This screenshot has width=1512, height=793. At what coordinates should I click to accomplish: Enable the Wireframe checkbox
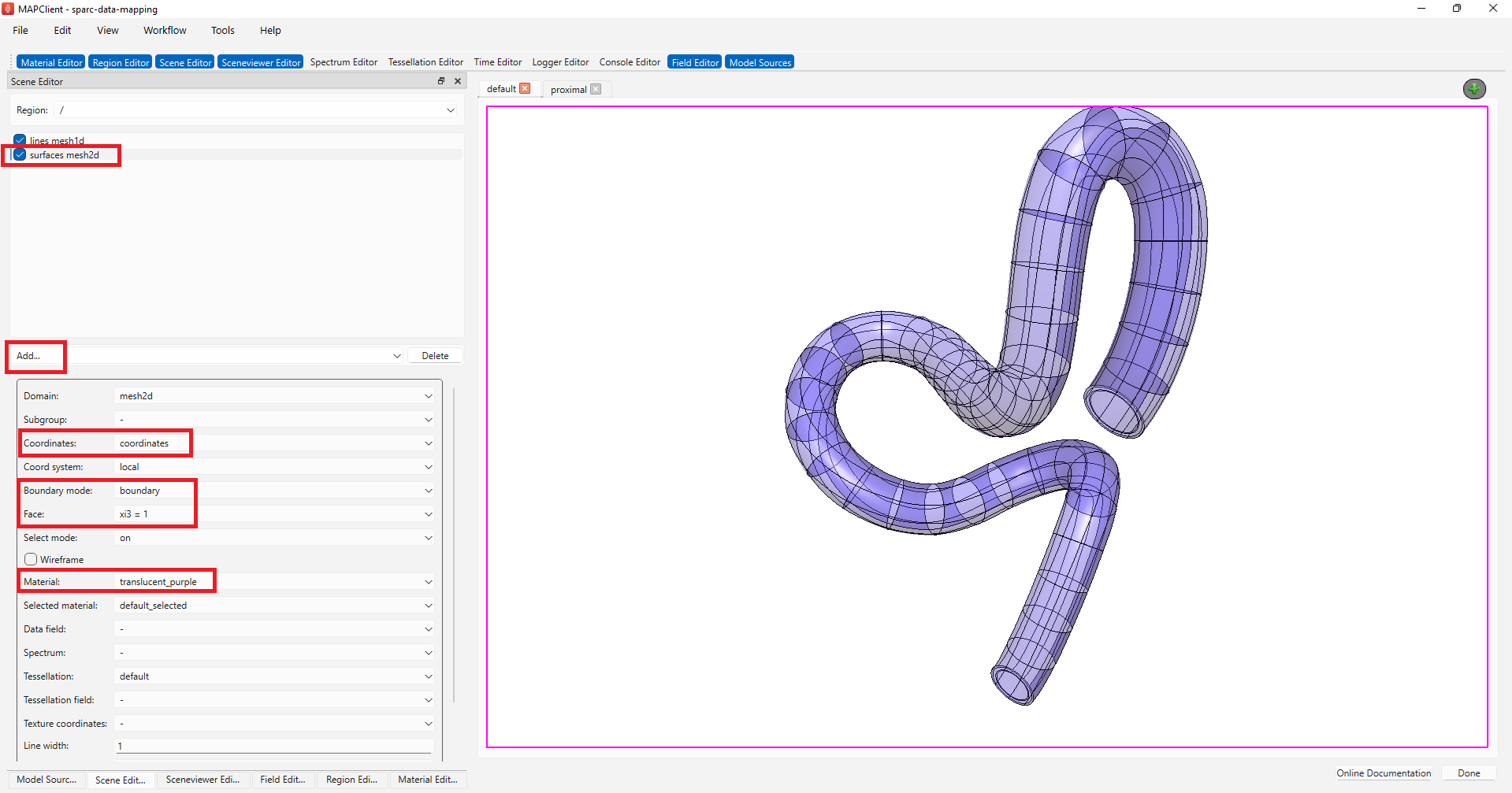31,559
